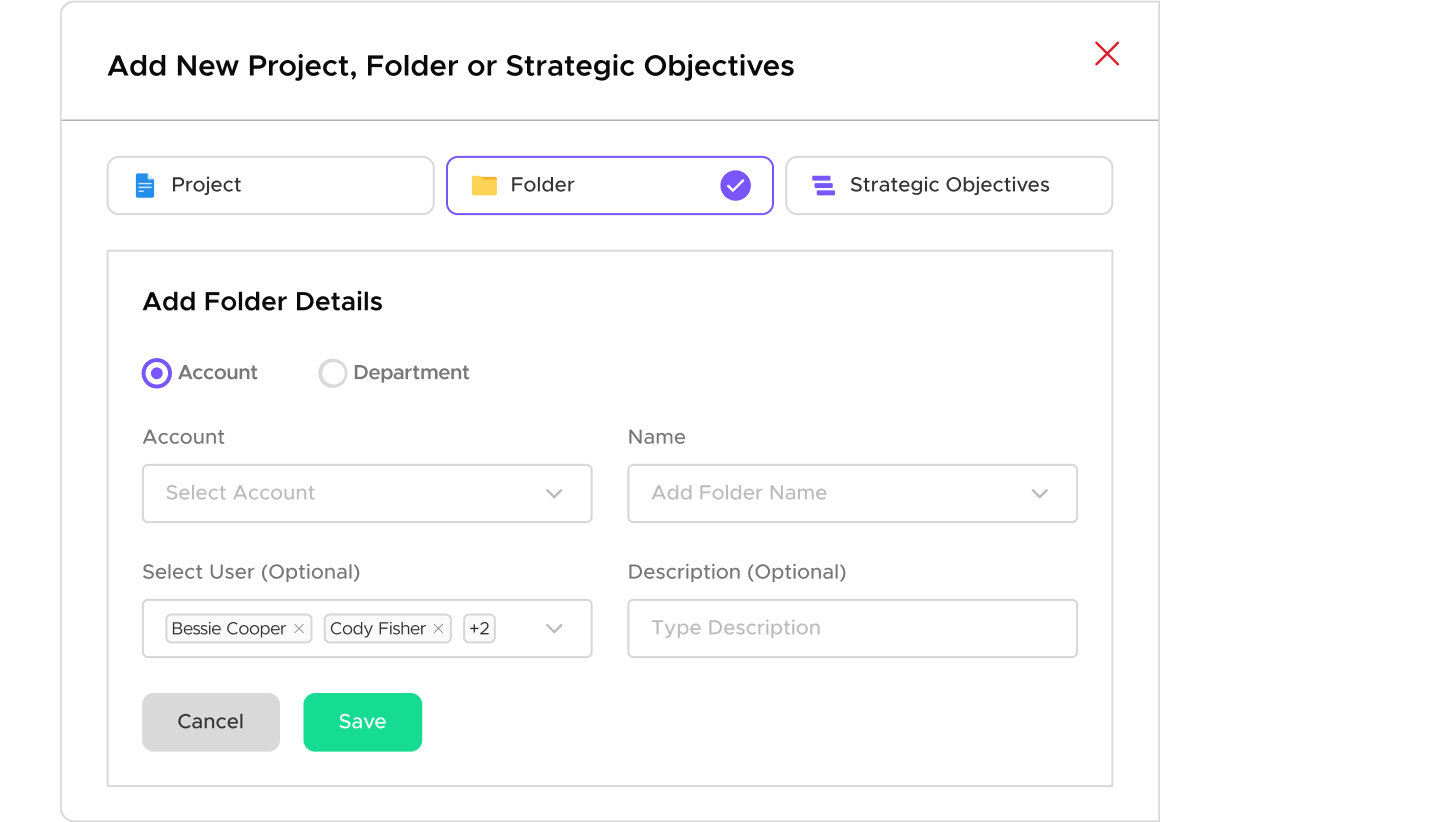Close the dialog with the red X
1432x822 pixels.
click(1106, 54)
